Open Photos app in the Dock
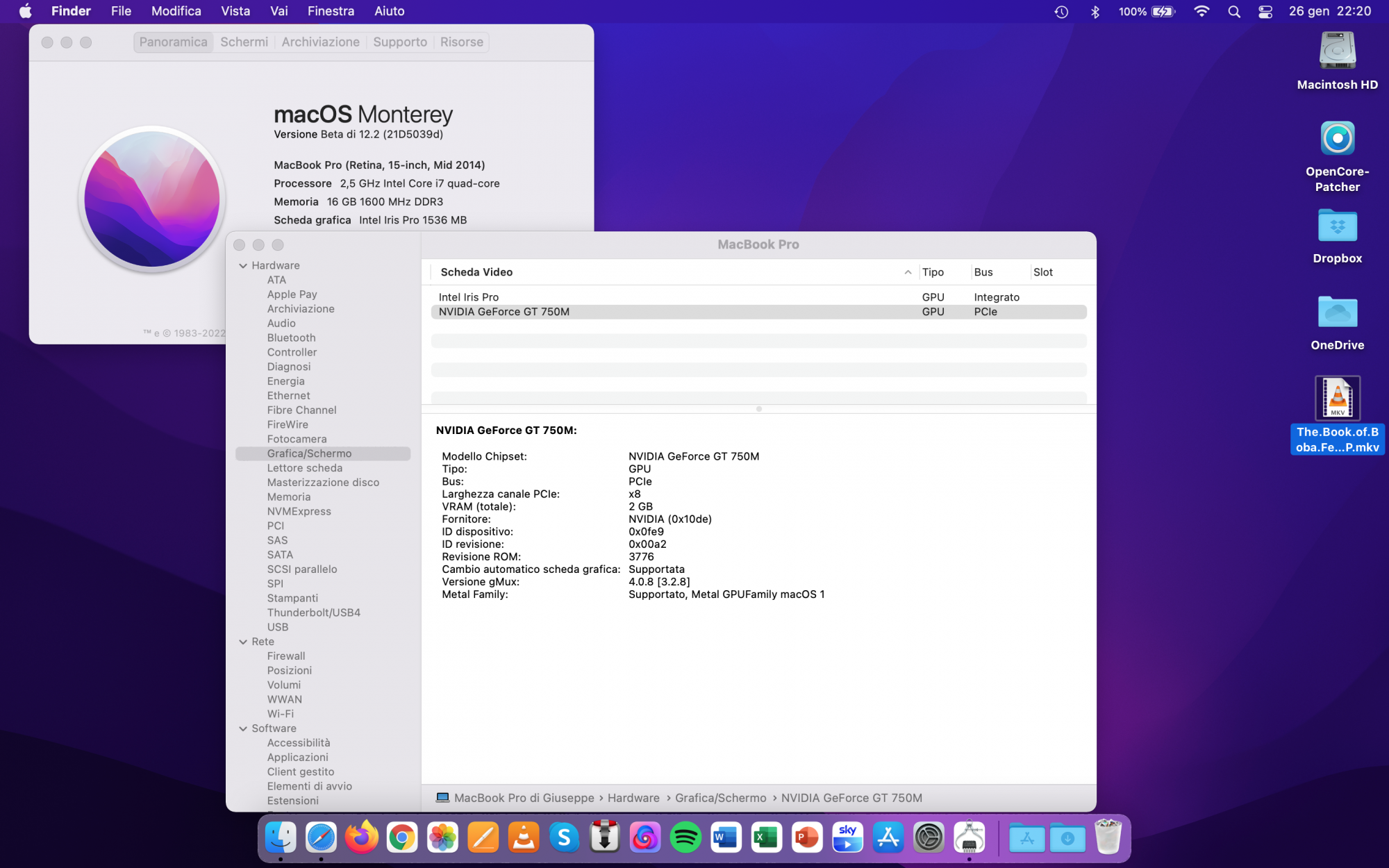1389x868 pixels. (x=442, y=837)
